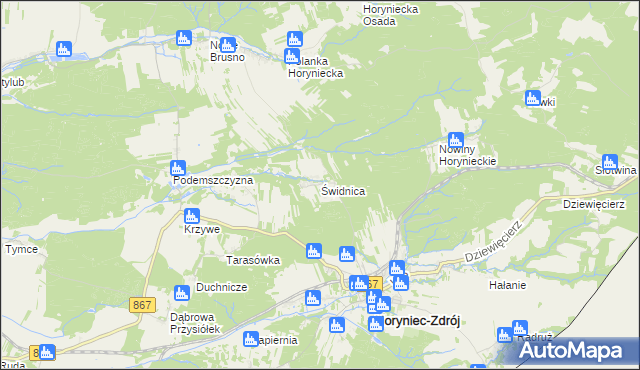Click the Horyniecka Osada label
Viewport: 640px width, 370px height.
coord(391,15)
